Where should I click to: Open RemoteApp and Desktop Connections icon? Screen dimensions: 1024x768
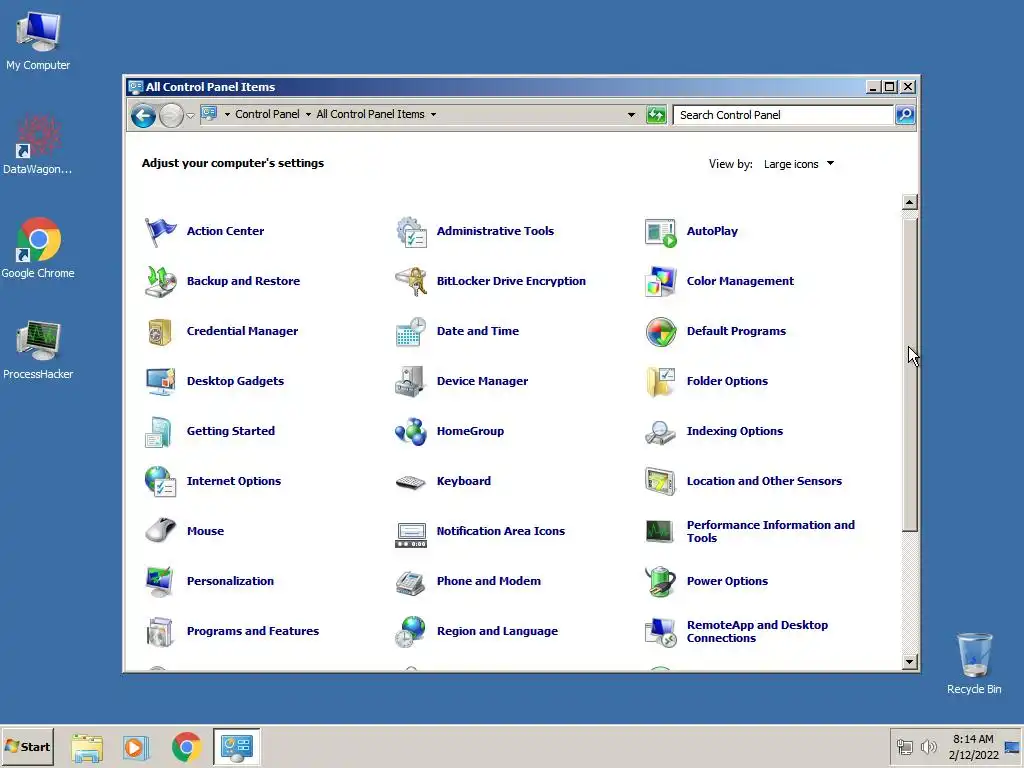pos(660,632)
